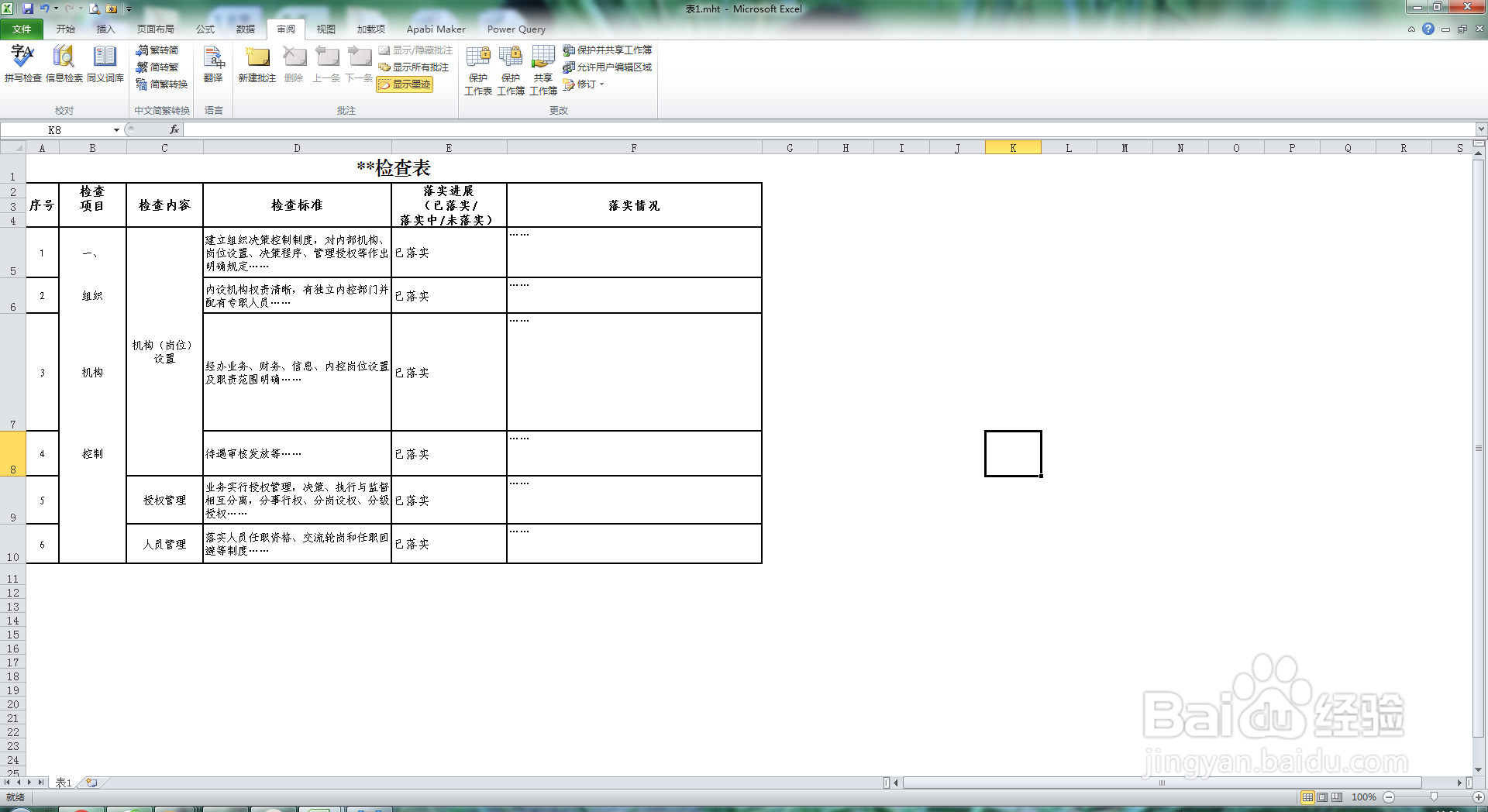Switch to the 视图 ribbon tab
This screenshot has width=1488, height=812.
click(326, 29)
